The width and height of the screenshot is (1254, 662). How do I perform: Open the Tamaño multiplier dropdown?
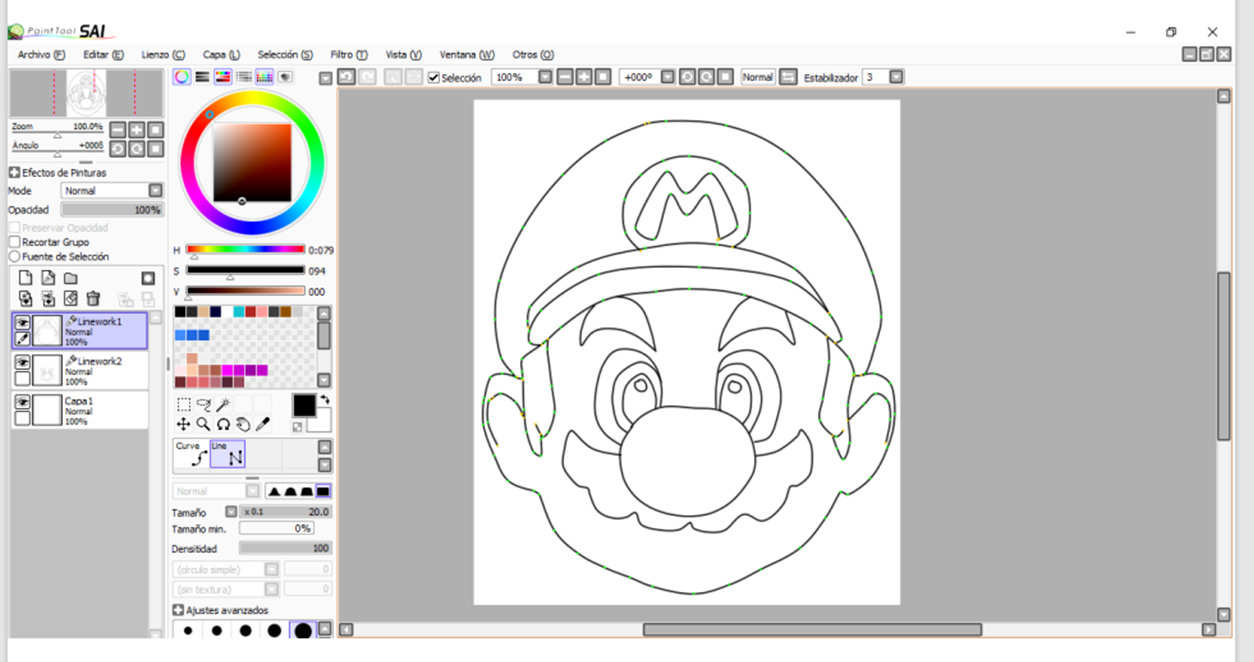coord(231,512)
